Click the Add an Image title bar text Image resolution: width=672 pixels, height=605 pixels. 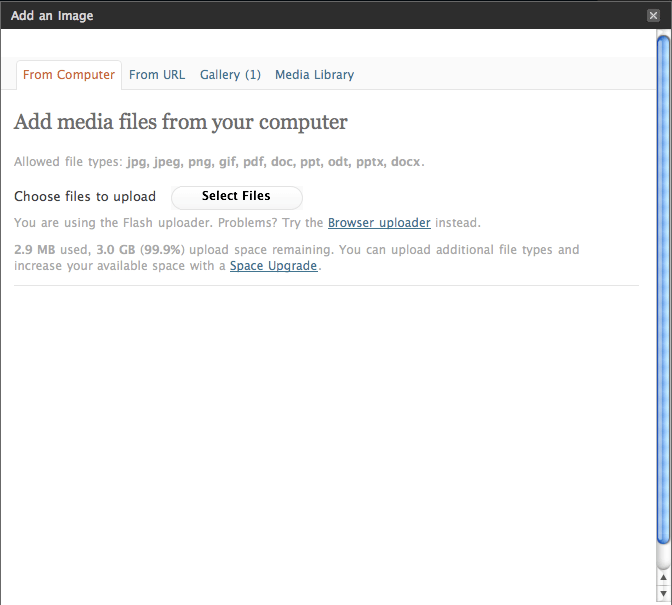[x=52, y=15]
